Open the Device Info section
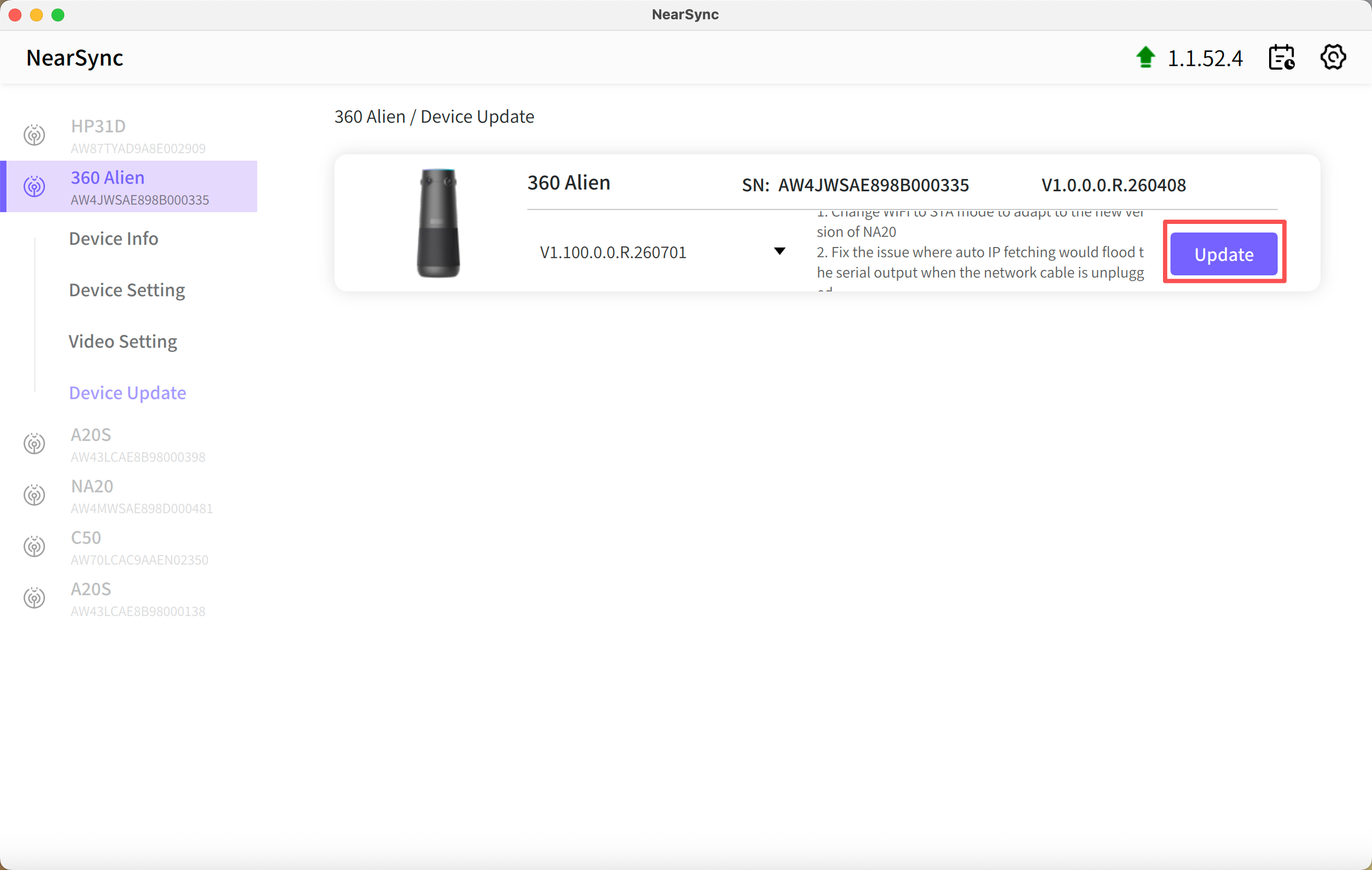 pyautogui.click(x=114, y=238)
